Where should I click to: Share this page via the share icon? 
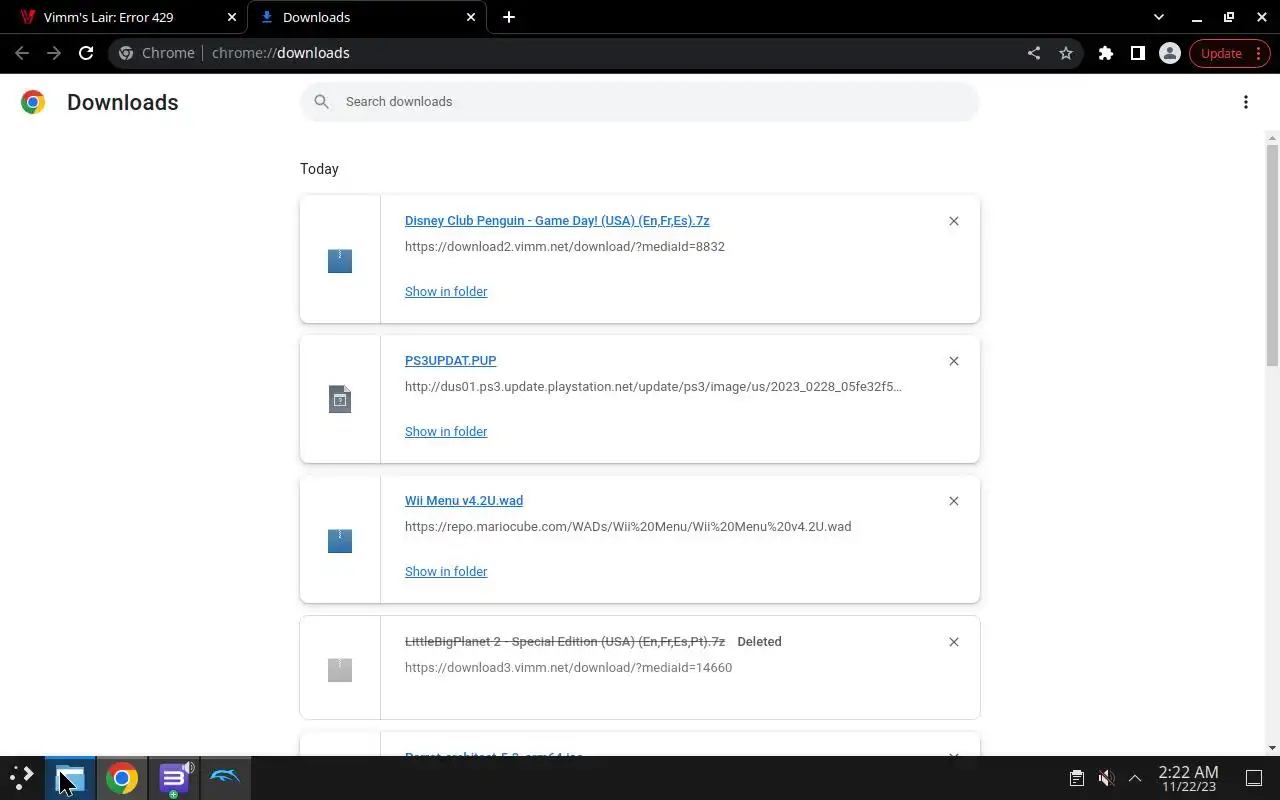(1034, 53)
